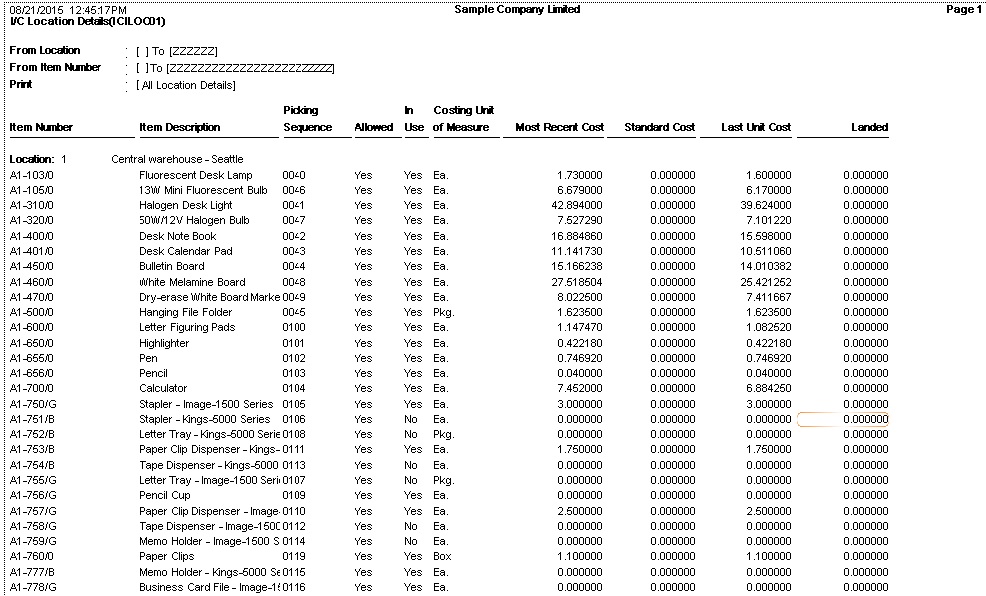Screen dimensions: 986x596
Task: Click the Central warehouse - Seattle location text
Action: tap(177, 159)
